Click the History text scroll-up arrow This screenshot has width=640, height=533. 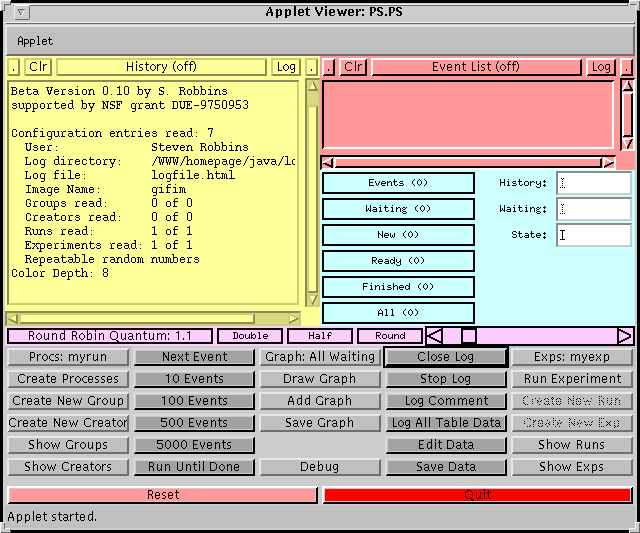[312, 86]
